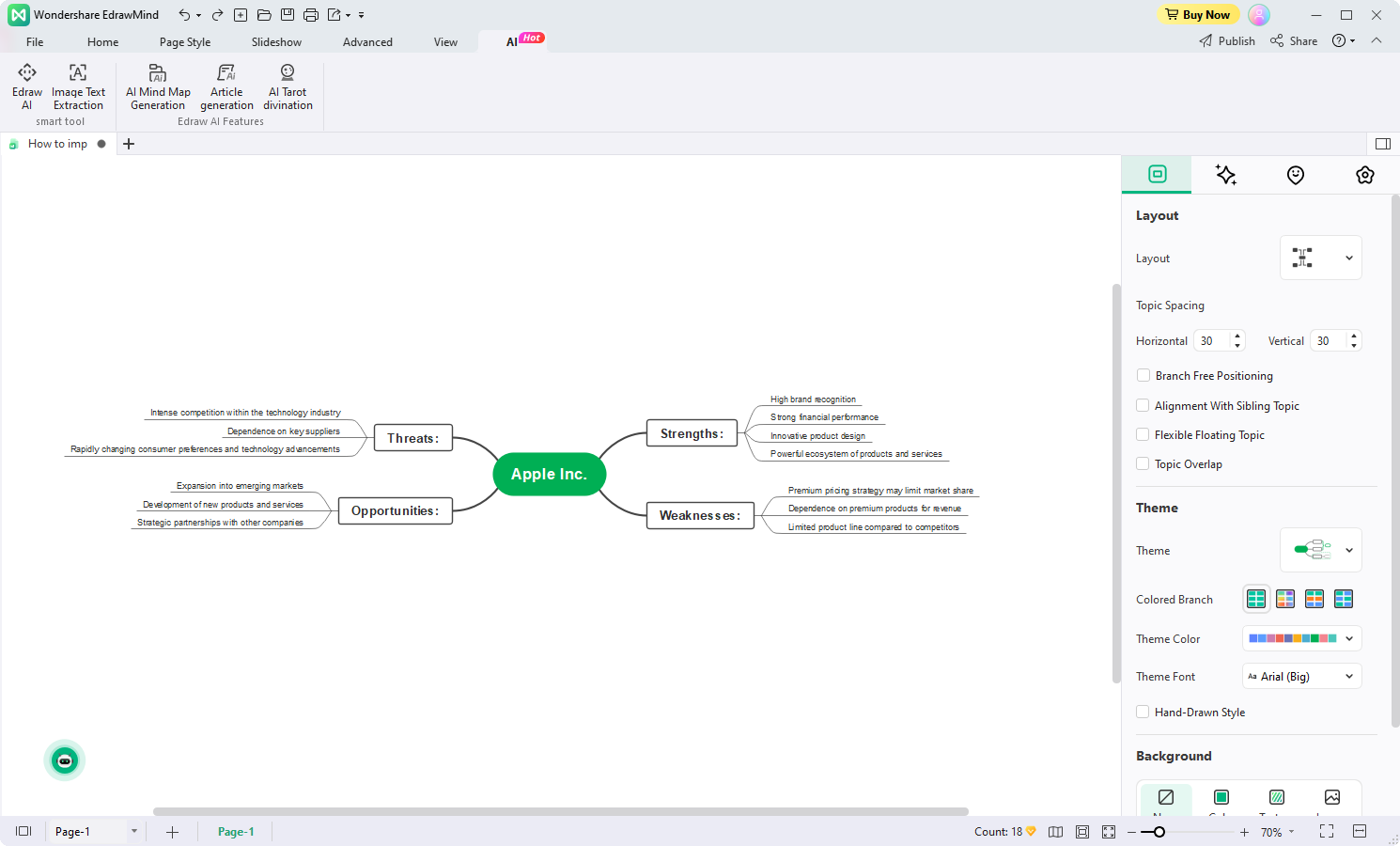1400x846 pixels.
Task: Add a new document tab
Action: pos(129,144)
